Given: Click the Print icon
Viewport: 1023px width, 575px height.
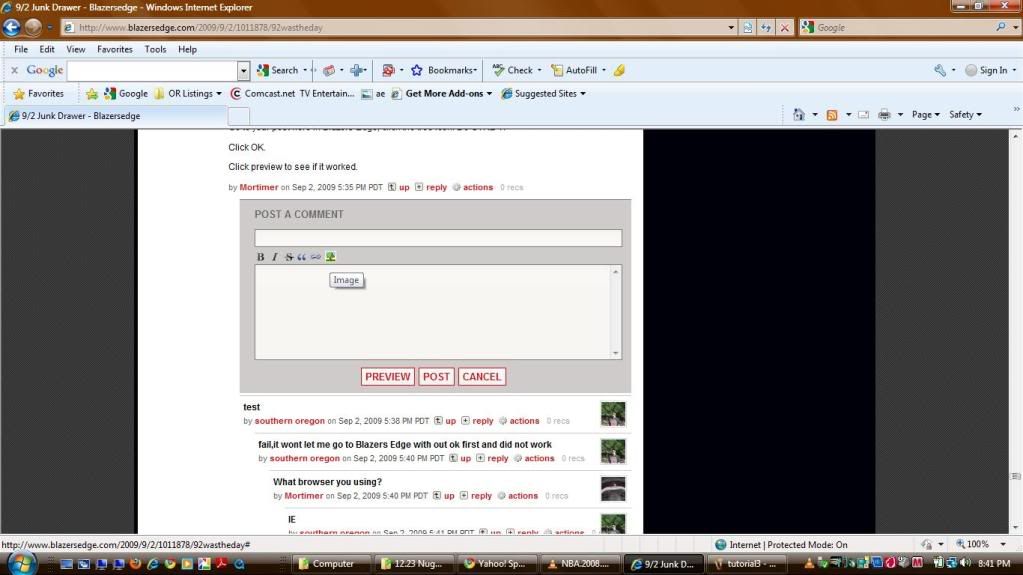Looking at the screenshot, I should 884,114.
